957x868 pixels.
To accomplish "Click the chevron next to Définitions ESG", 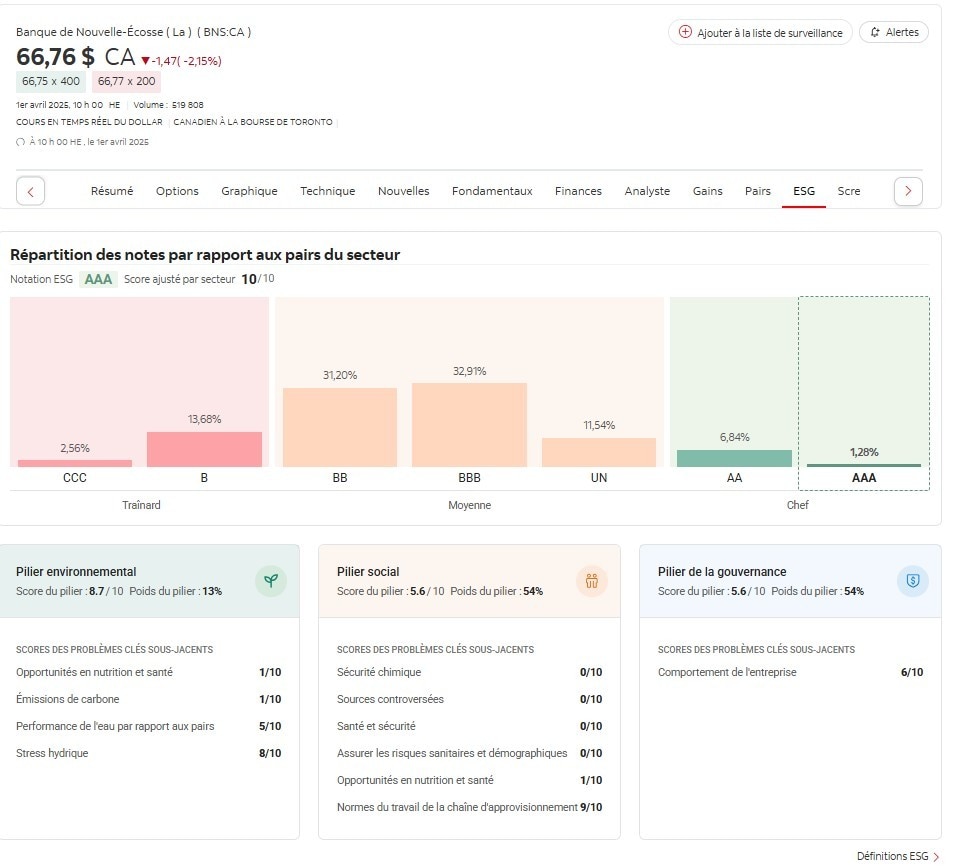I will coord(936,856).
